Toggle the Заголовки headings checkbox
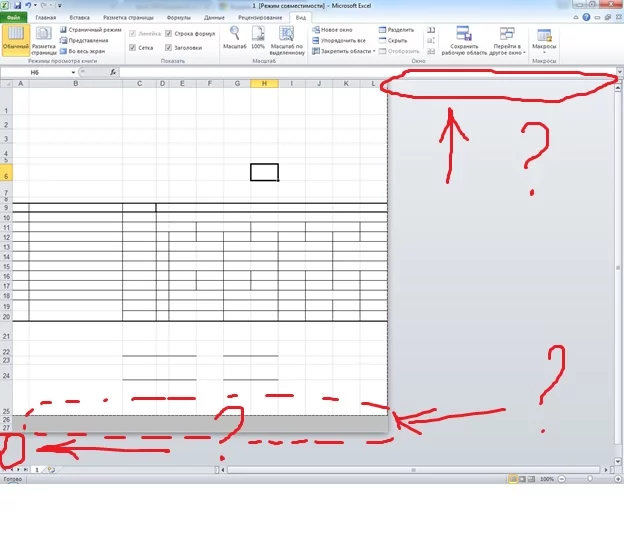Screen dimensions: 624x547 (169, 47)
